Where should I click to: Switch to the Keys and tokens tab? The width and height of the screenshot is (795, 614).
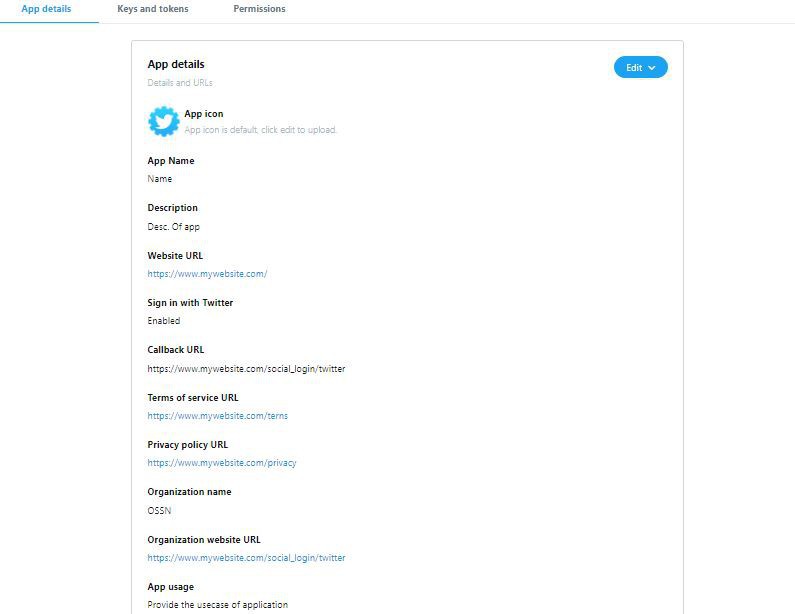[x=153, y=9]
